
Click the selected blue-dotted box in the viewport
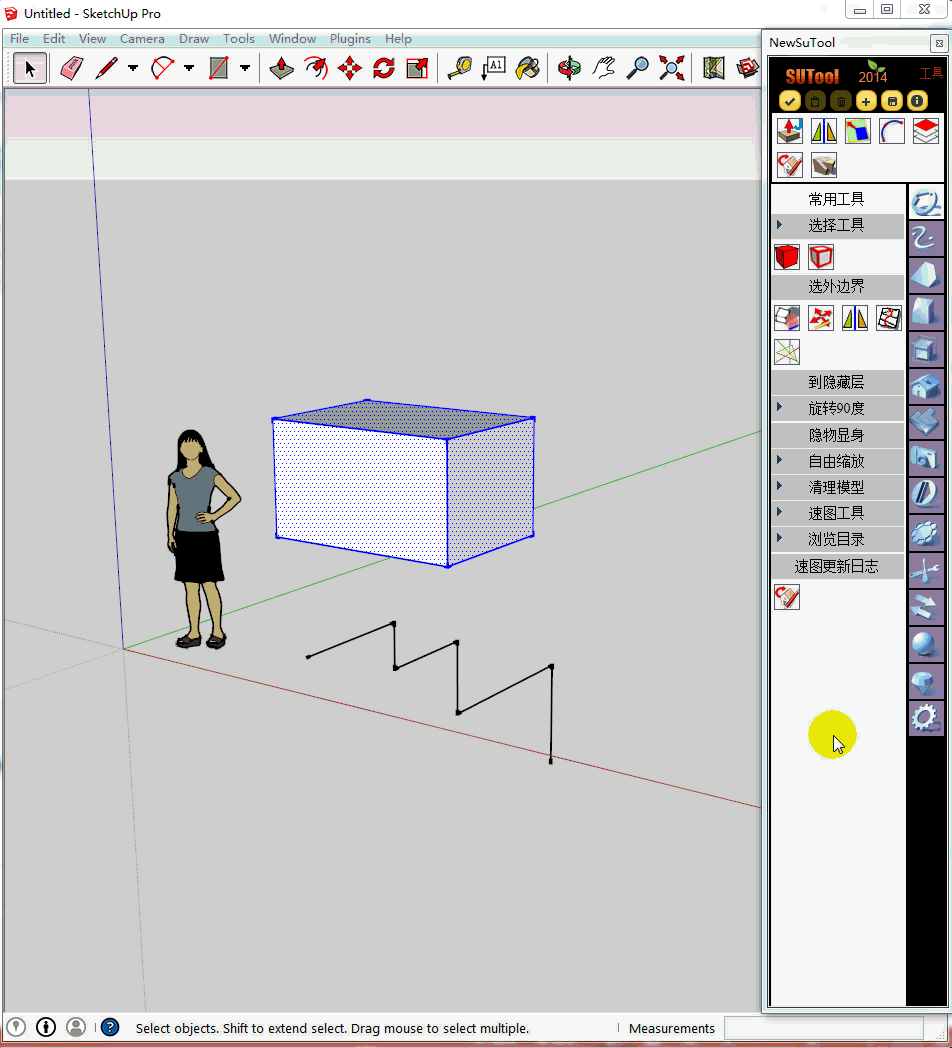[x=403, y=483]
